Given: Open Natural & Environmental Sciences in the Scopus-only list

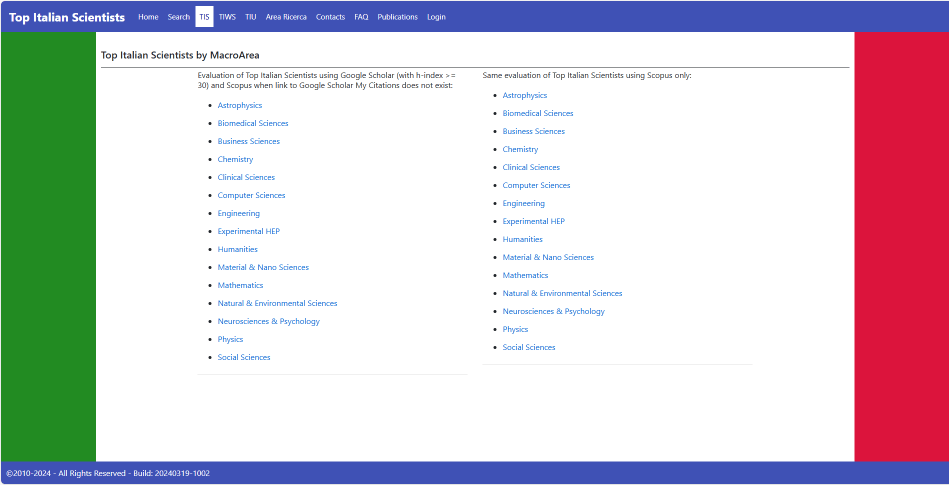Looking at the screenshot, I should (562, 294).
